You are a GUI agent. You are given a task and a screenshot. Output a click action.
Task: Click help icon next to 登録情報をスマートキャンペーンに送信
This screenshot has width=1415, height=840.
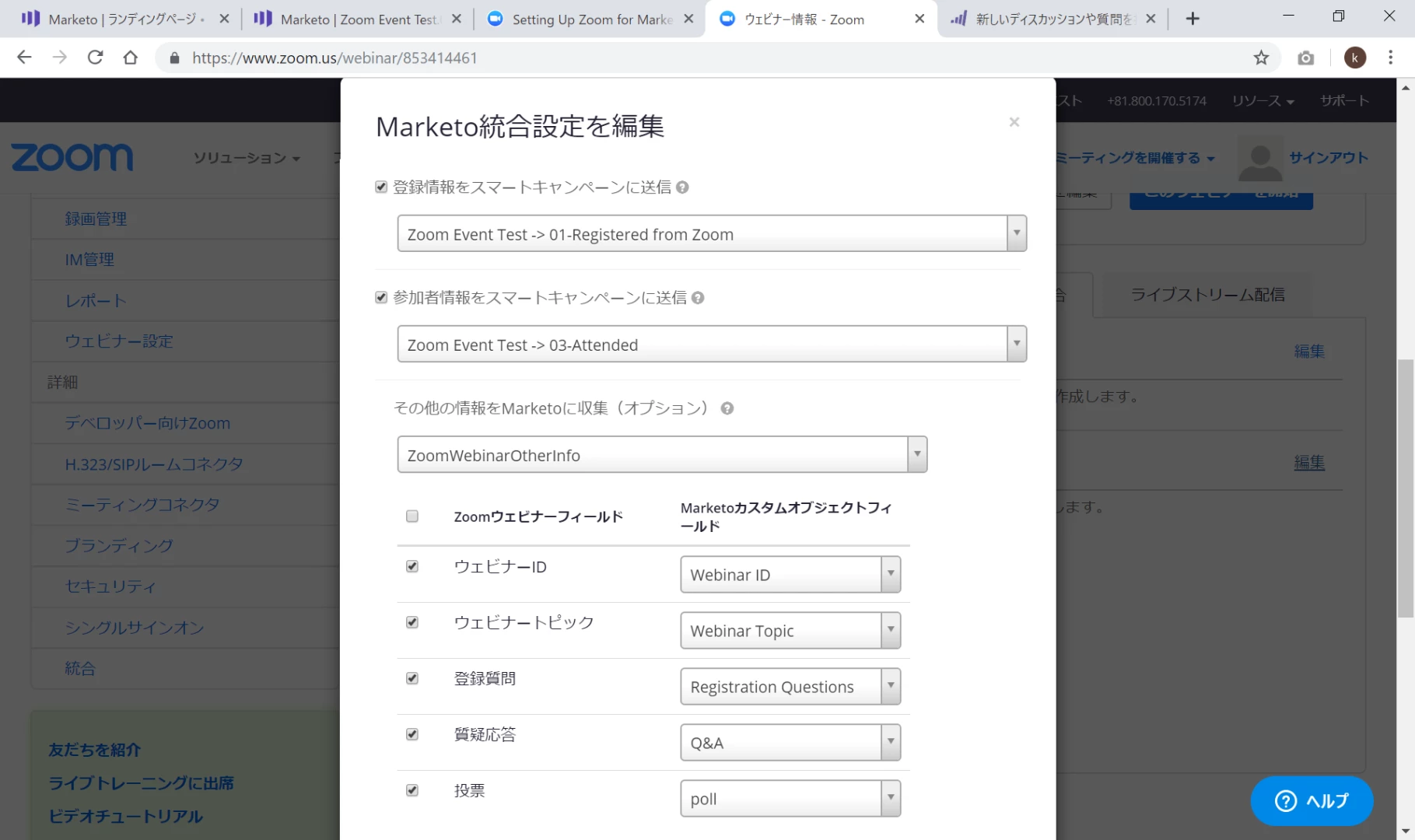682,187
